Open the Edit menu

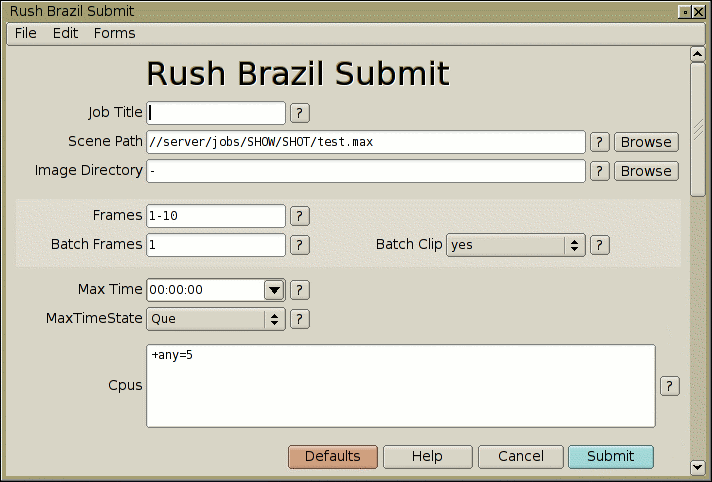65,33
